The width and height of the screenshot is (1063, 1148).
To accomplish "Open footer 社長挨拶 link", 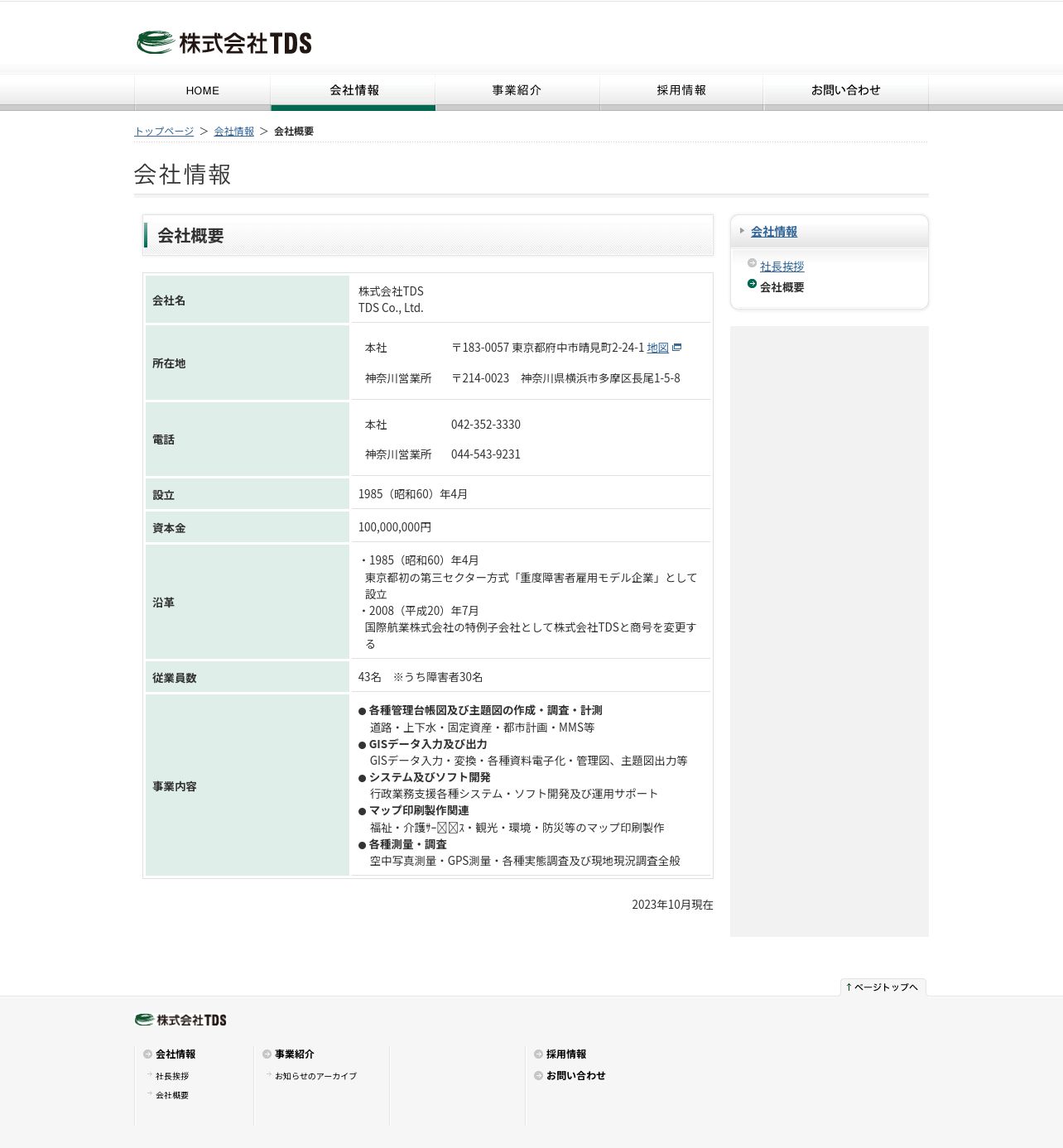I will [x=172, y=1076].
